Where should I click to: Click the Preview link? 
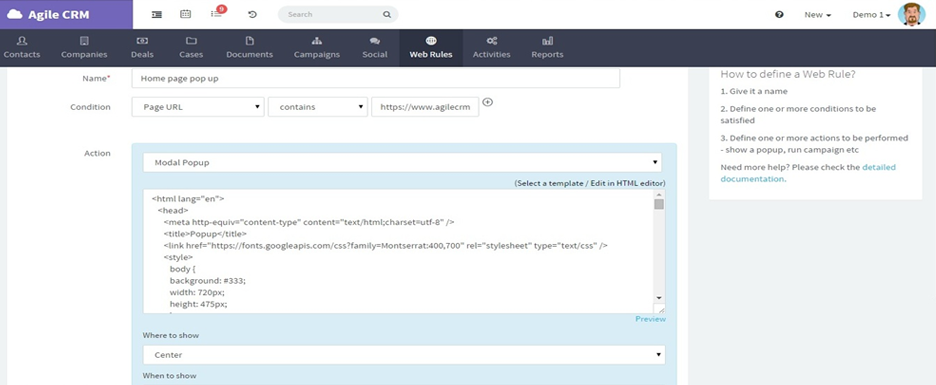click(650, 319)
